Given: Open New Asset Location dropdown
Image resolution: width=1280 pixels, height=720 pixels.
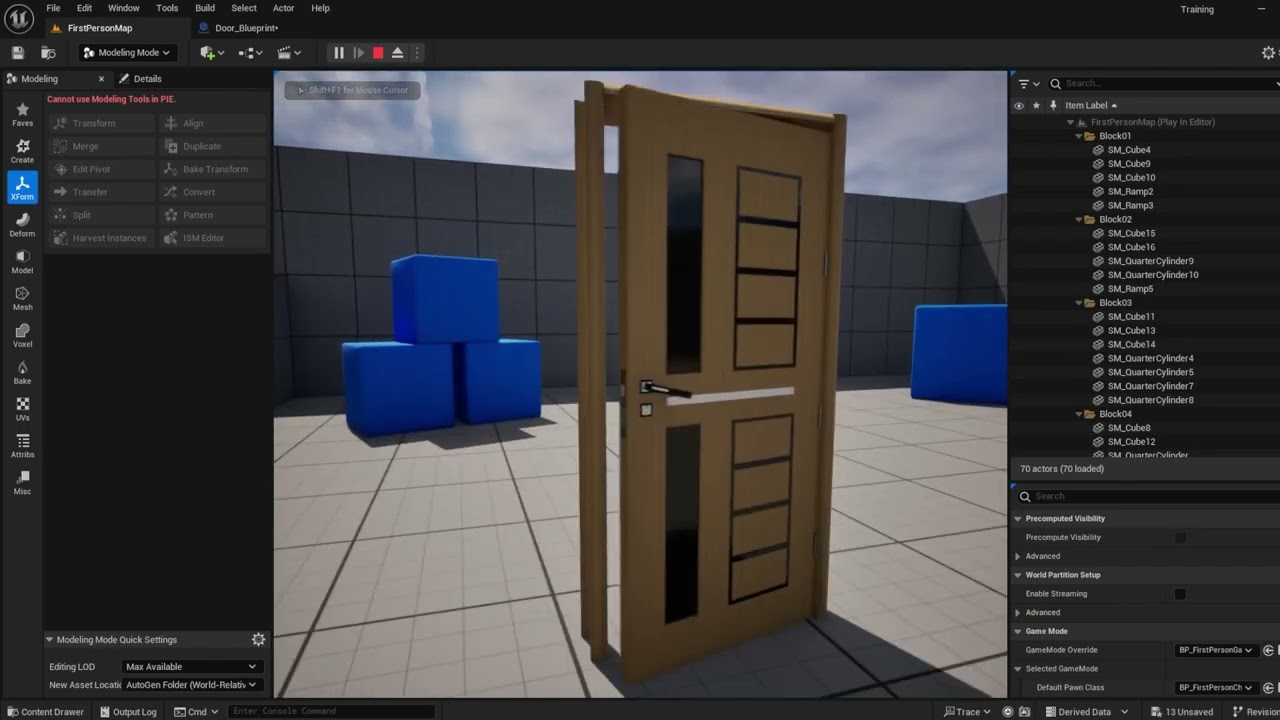Looking at the screenshot, I should click(191, 685).
